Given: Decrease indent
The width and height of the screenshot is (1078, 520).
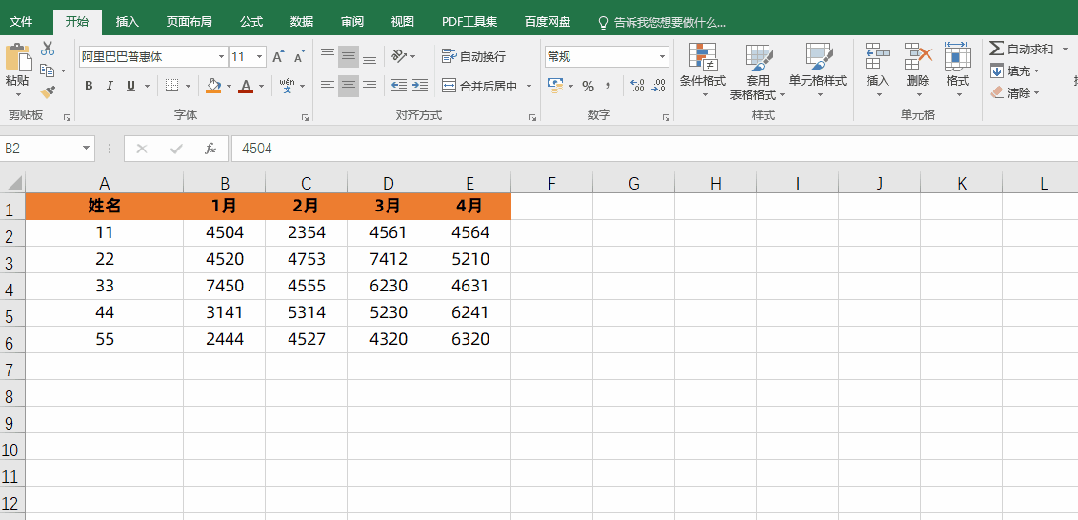Looking at the screenshot, I should pos(398,85).
